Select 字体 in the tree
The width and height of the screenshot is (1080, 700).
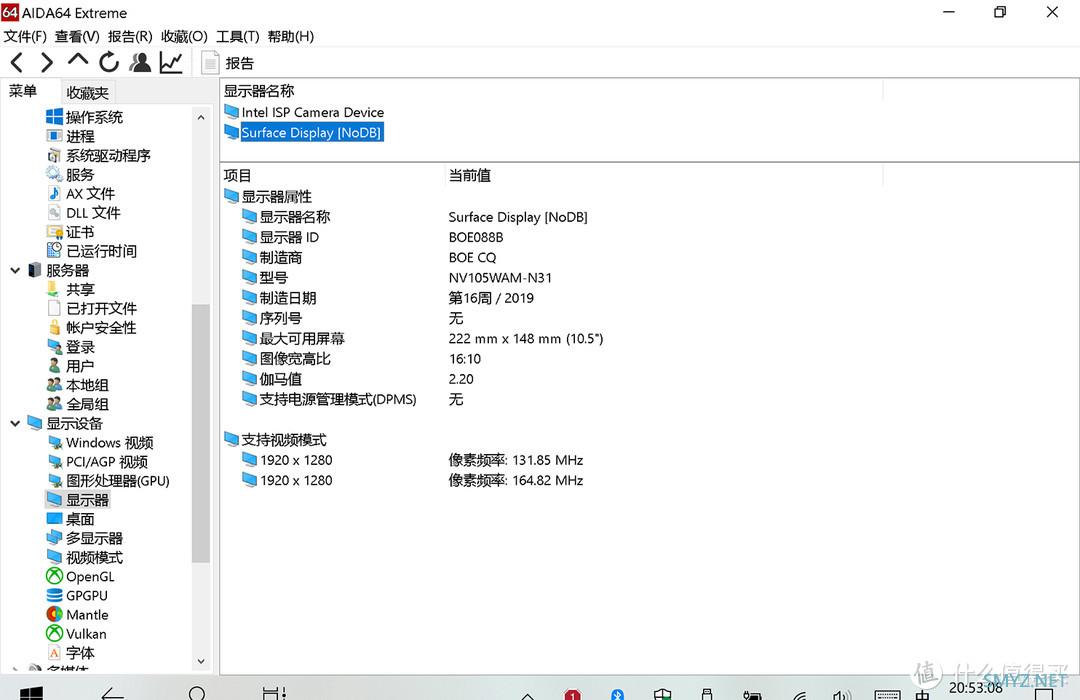coord(70,652)
